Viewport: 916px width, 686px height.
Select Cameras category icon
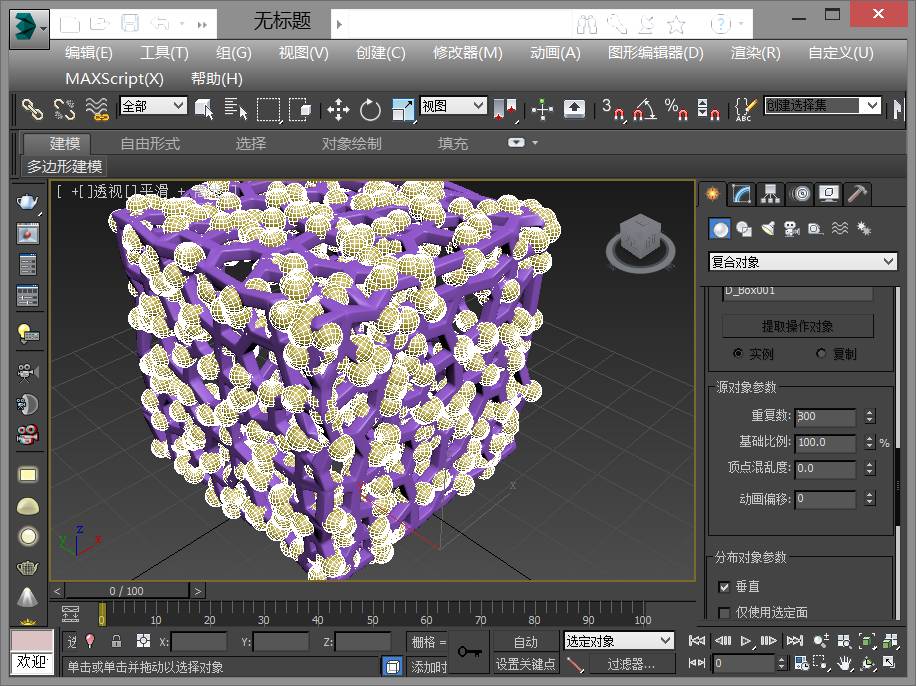792,229
